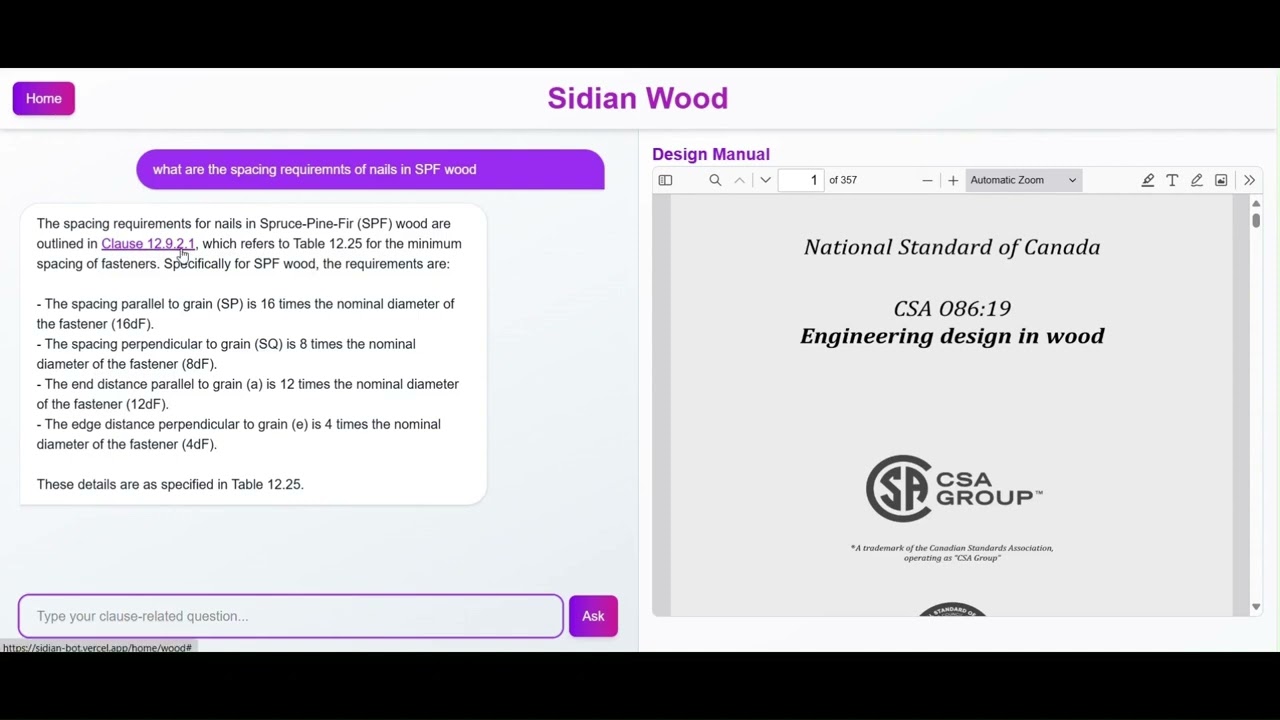Click the clause question input field
The image size is (1280, 720).
tap(291, 616)
